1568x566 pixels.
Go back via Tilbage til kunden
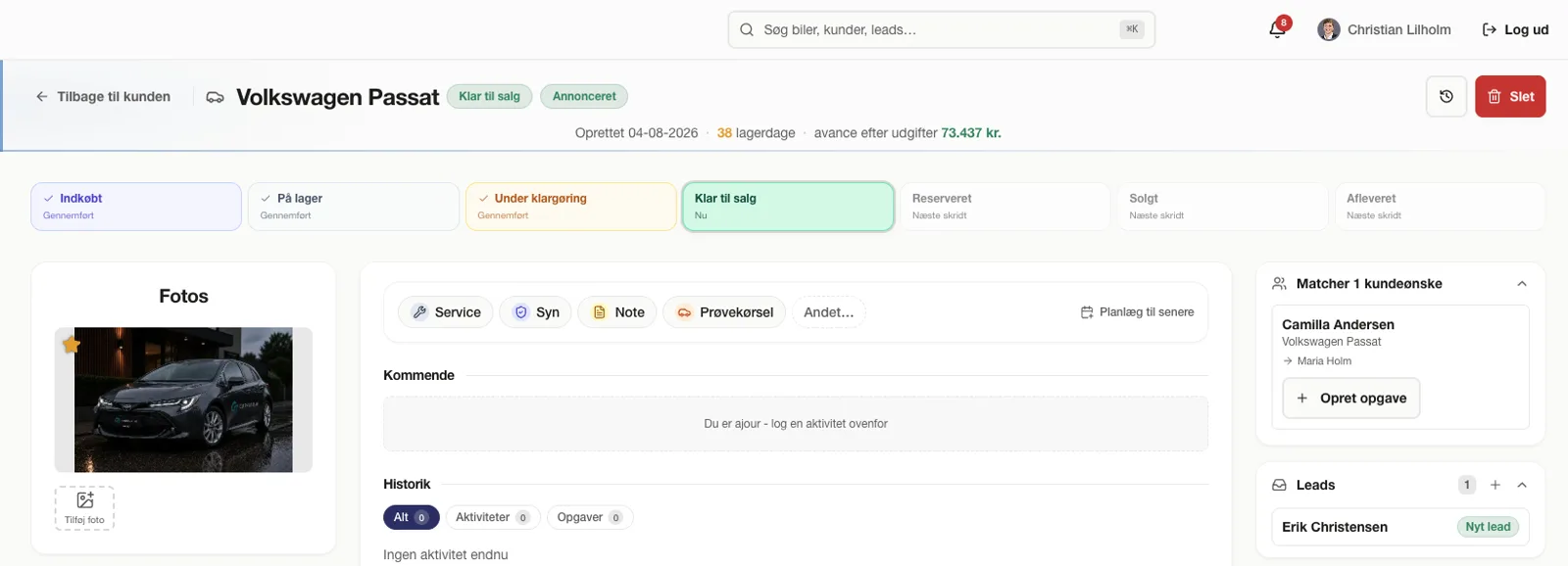click(103, 96)
